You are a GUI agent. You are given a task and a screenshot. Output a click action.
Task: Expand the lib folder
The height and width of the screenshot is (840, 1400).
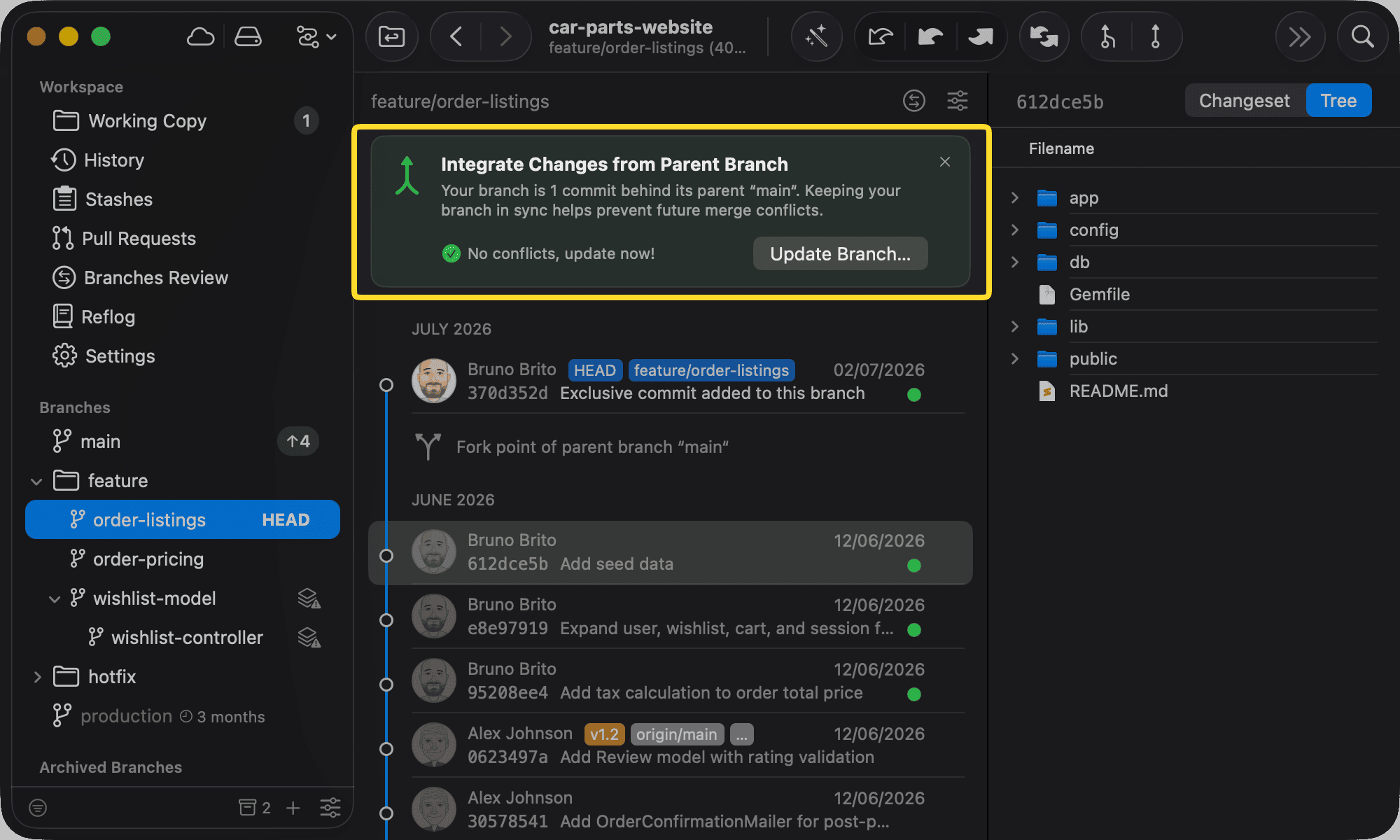tap(1015, 327)
